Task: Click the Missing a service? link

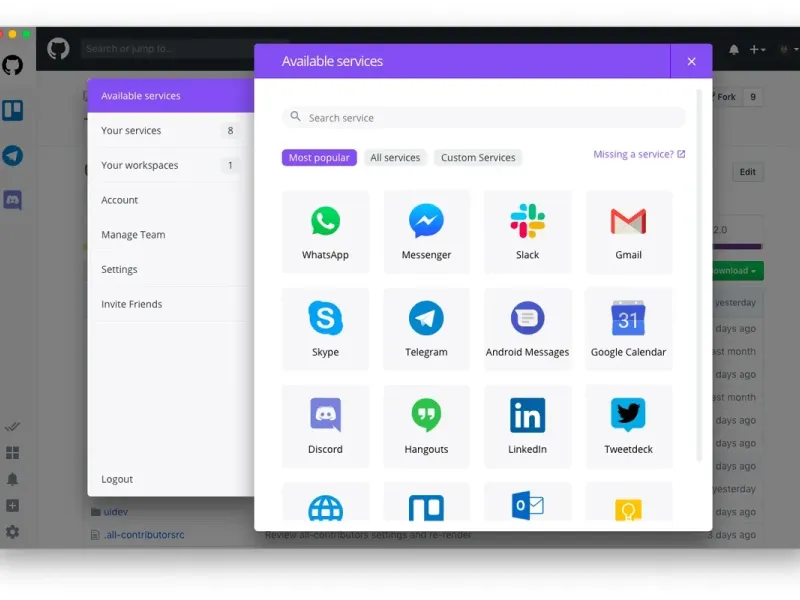Action: click(639, 154)
